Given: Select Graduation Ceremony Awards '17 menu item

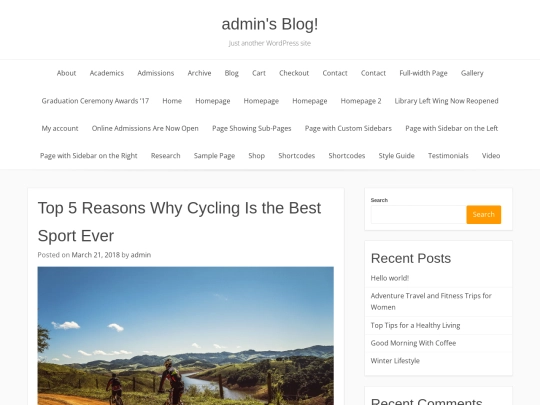Looking at the screenshot, I should pyautogui.click(x=95, y=101).
